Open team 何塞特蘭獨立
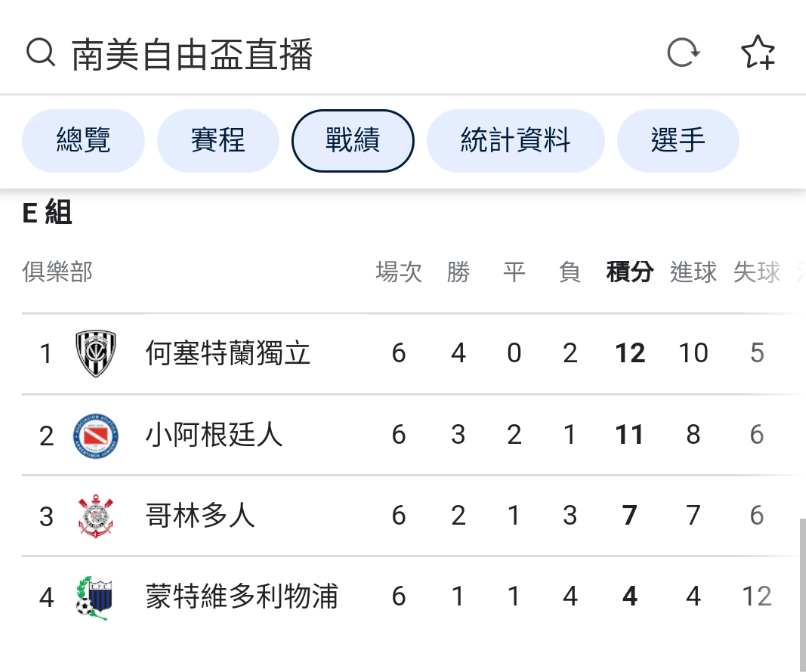 tap(228, 353)
